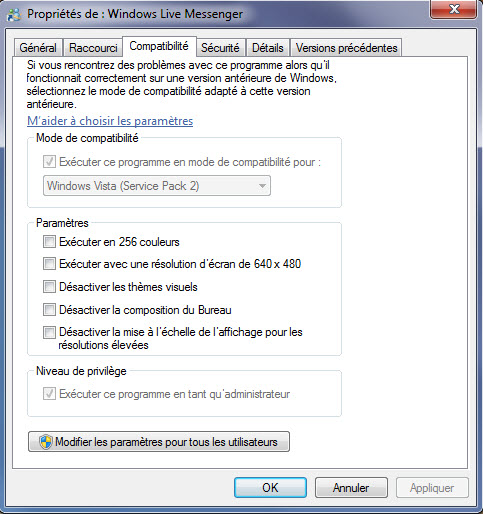Image resolution: width=483 pixels, height=514 pixels.
Task: Enable Exécuter en 256 couleurs checkbox
Action: tap(49, 242)
